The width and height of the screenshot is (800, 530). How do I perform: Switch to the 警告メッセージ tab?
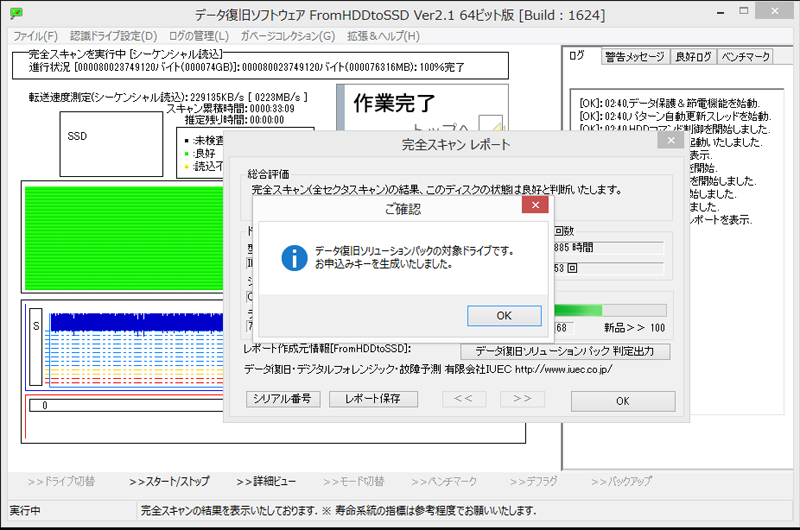[x=635, y=57]
